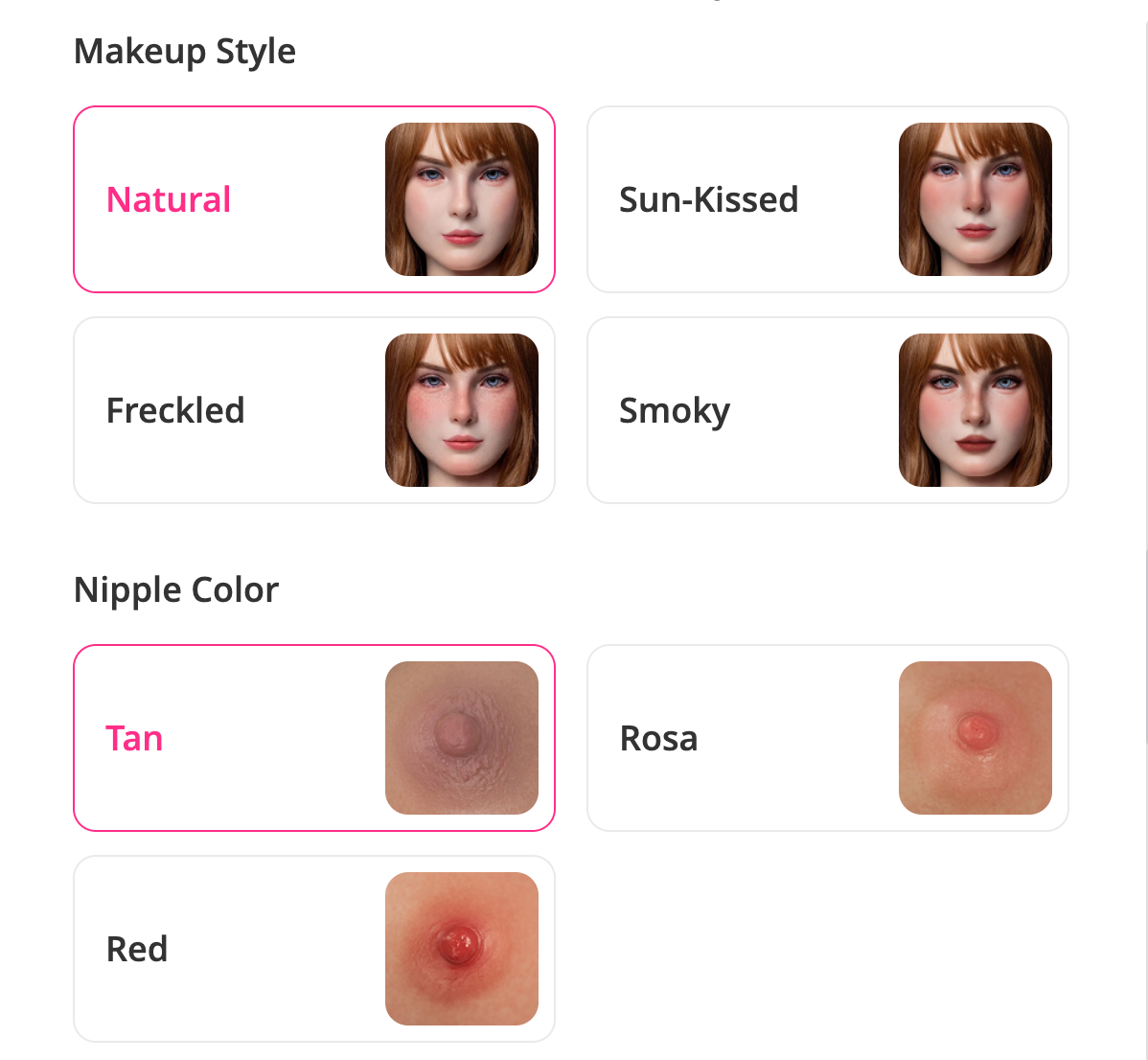Image resolution: width=1148 pixels, height=1060 pixels.
Task: Click the Nipple Color section heading
Action: (176, 590)
